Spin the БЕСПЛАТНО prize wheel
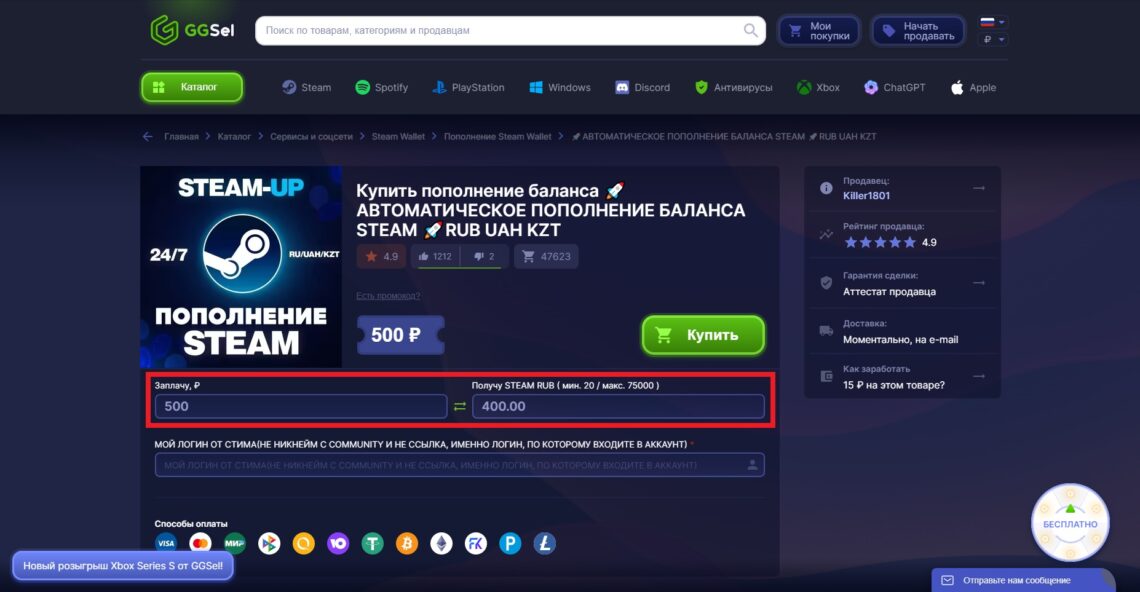 pyautogui.click(x=1070, y=523)
